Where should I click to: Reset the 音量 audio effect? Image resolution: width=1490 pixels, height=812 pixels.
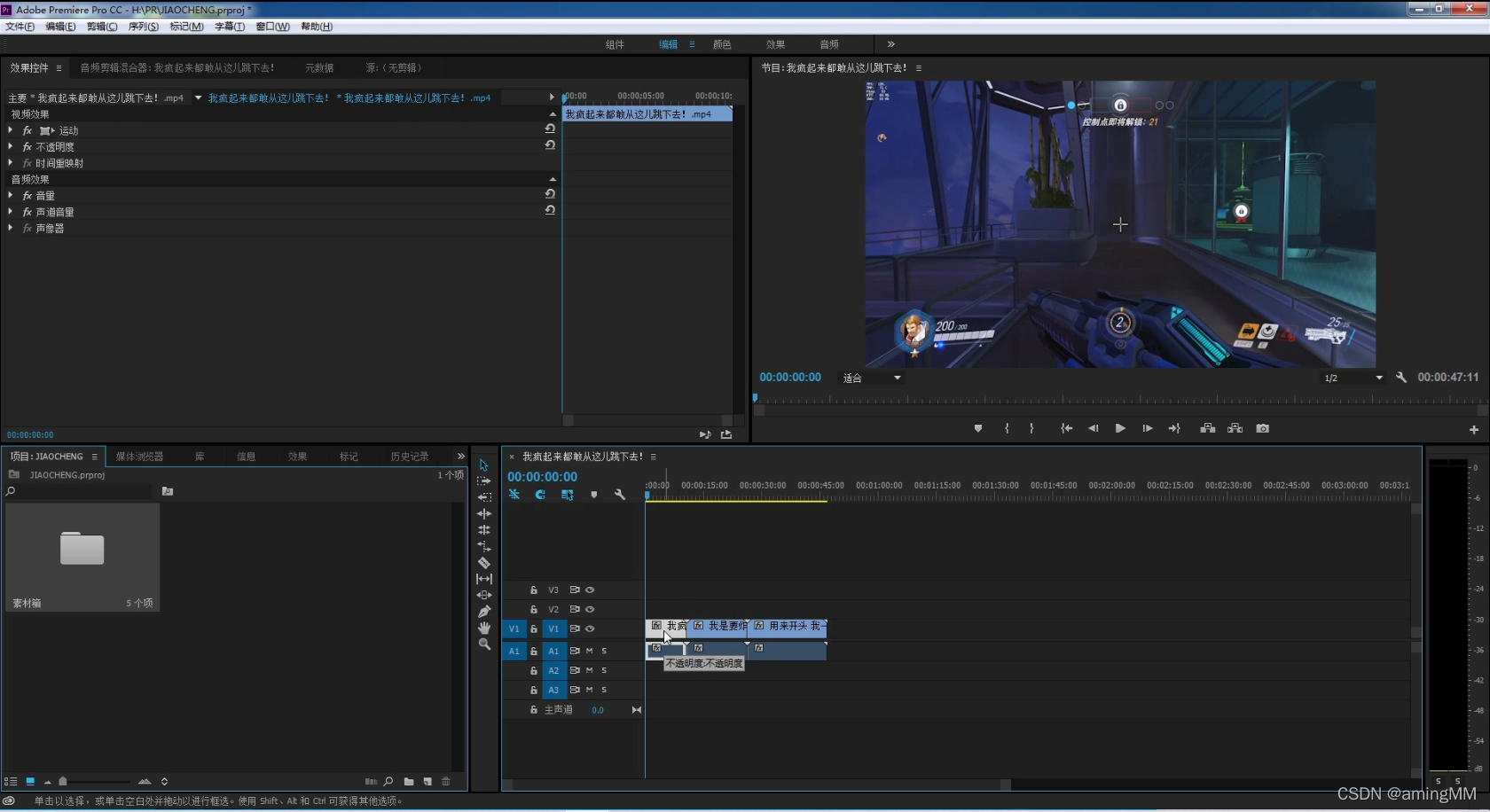(550, 194)
